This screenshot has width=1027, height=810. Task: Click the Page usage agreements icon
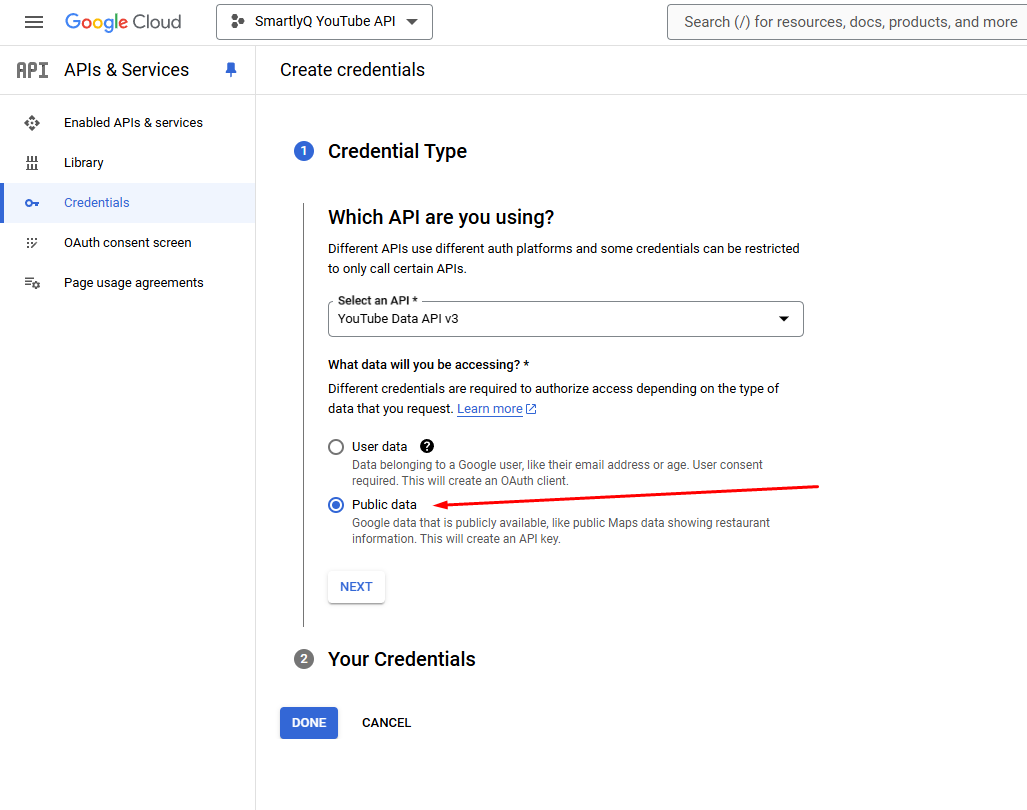(32, 283)
